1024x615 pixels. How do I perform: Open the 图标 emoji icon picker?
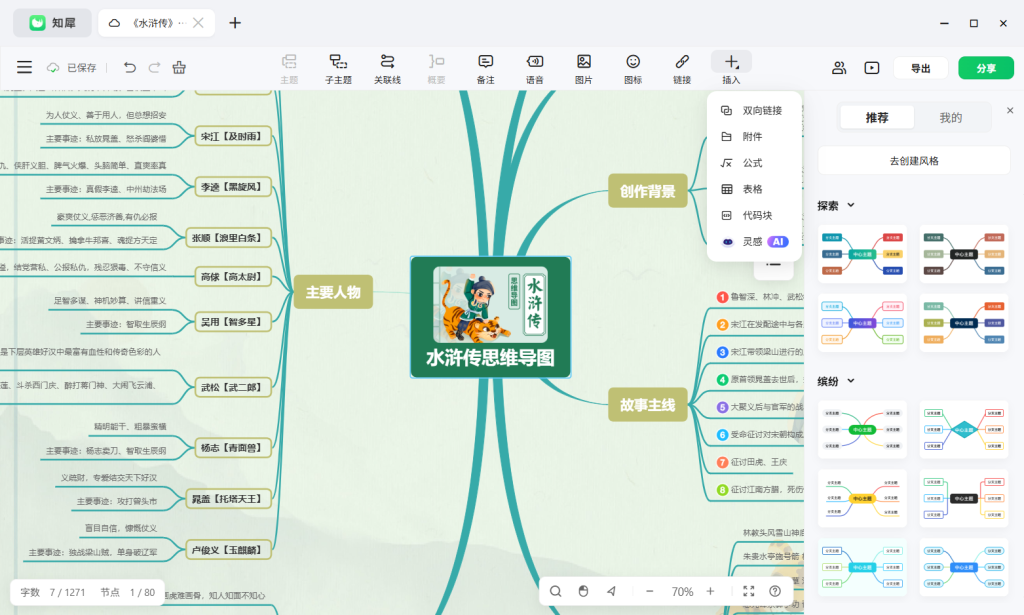(x=633, y=69)
